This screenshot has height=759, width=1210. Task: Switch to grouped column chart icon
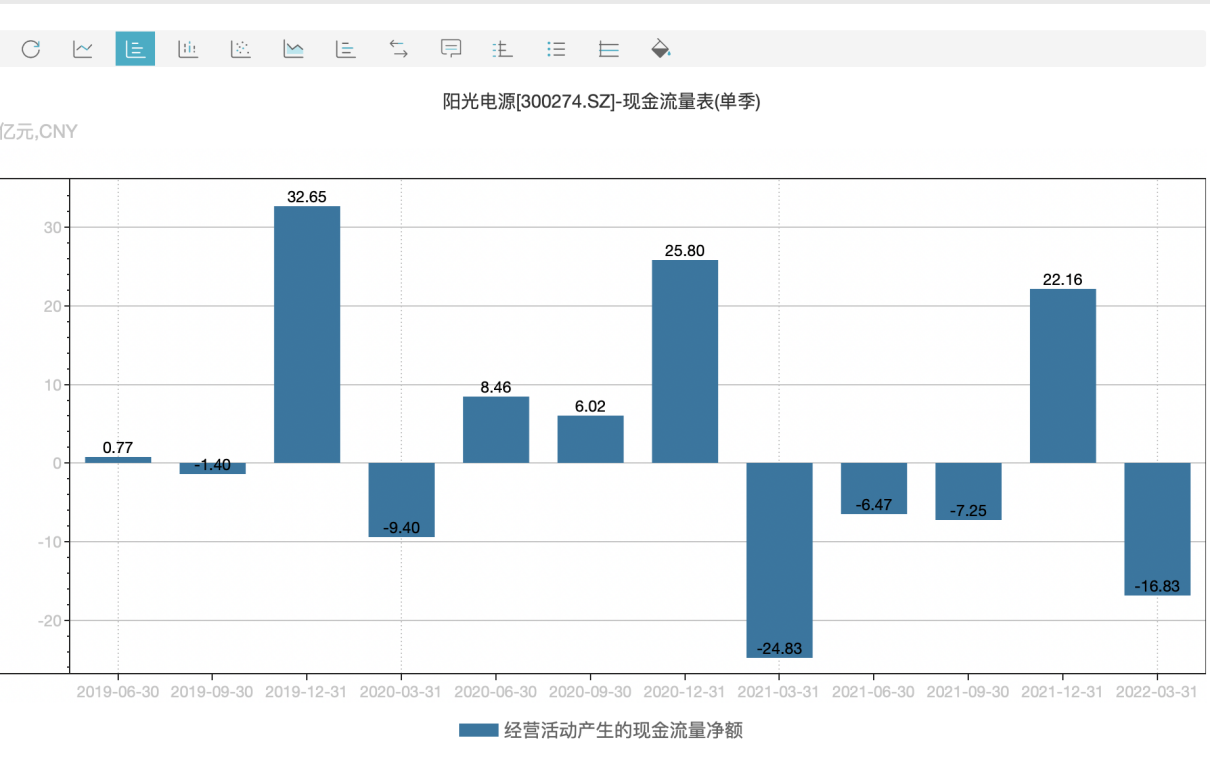[x=188, y=48]
